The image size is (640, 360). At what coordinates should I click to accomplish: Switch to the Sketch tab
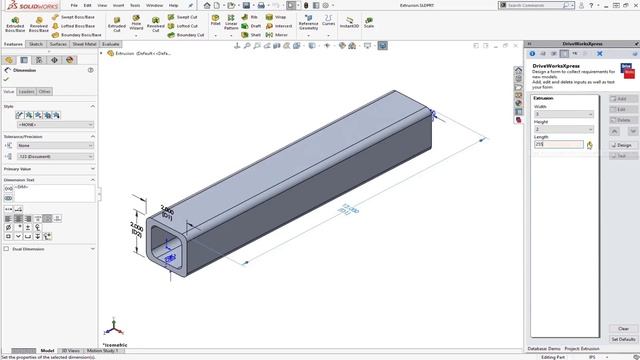(x=36, y=44)
